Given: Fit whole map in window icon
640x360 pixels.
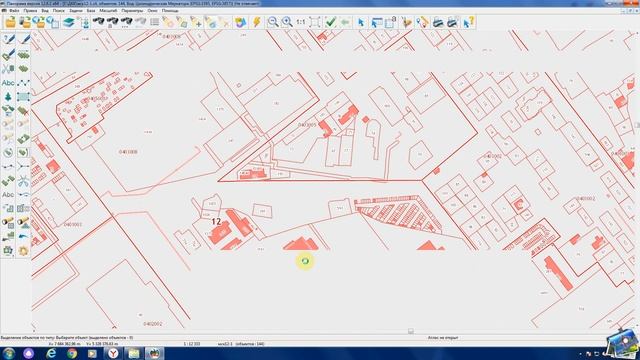Looking at the screenshot, I should [315, 22].
